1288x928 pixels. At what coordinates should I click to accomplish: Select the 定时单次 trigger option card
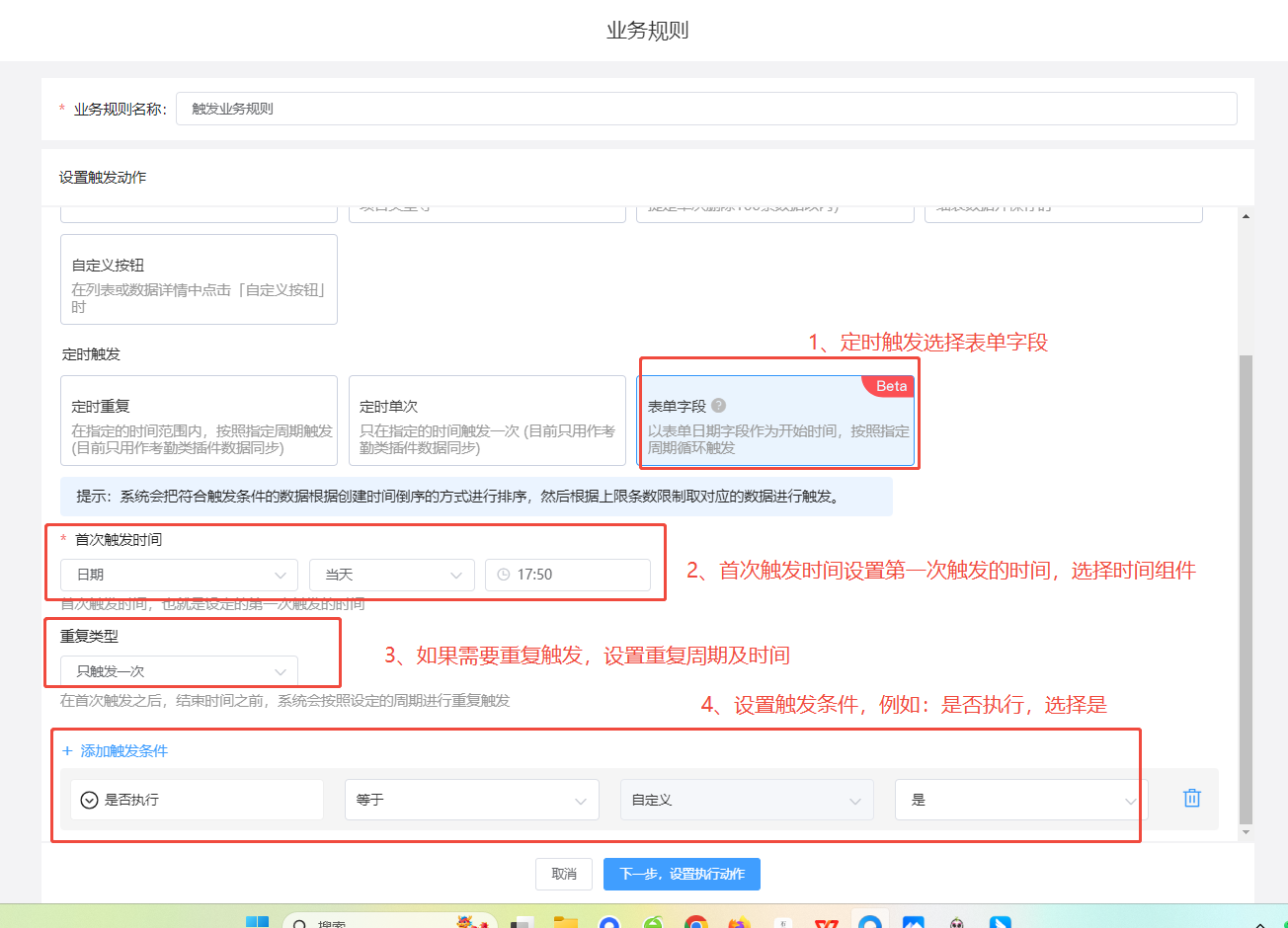pos(487,421)
